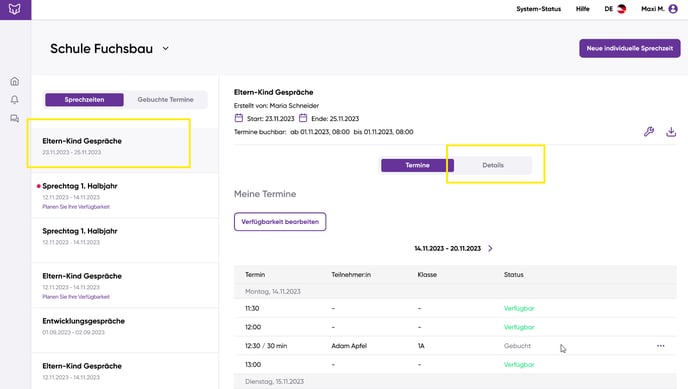Click the 13:00 appointment time

pyautogui.click(x=253, y=364)
